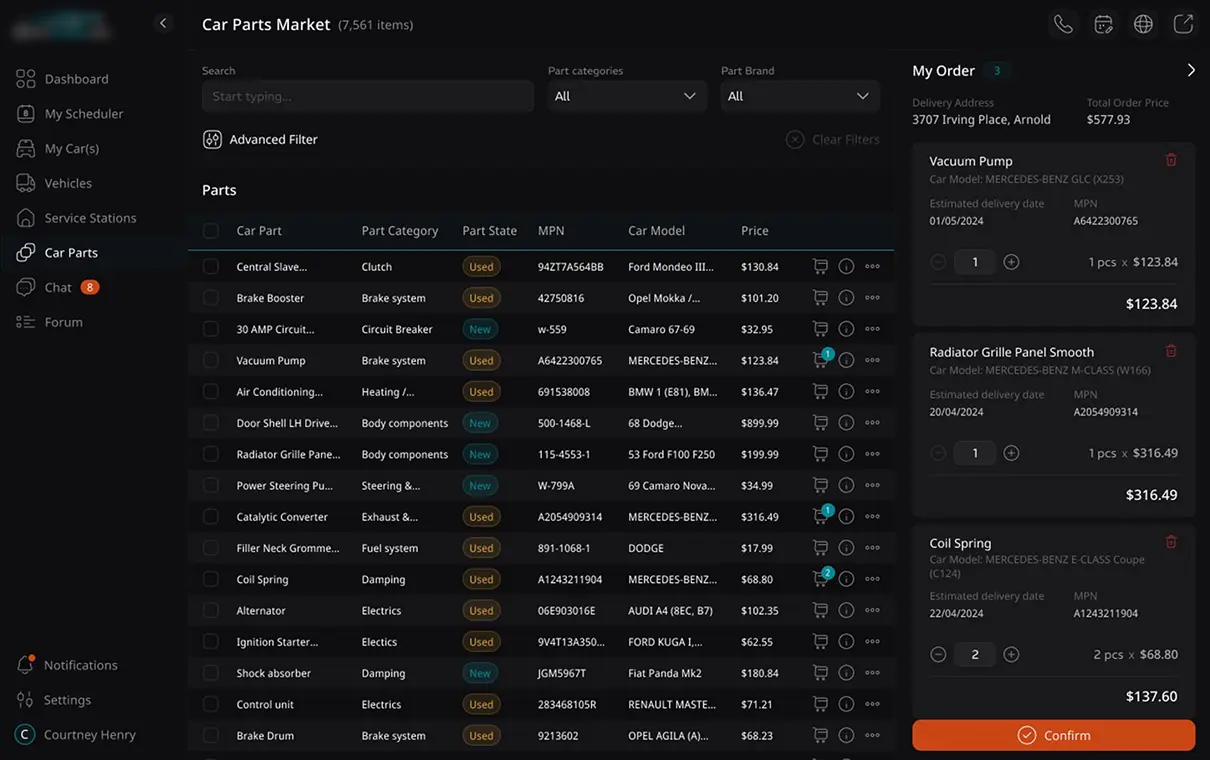Sort table by Price column header
The image size is (1210, 760).
coord(755,231)
